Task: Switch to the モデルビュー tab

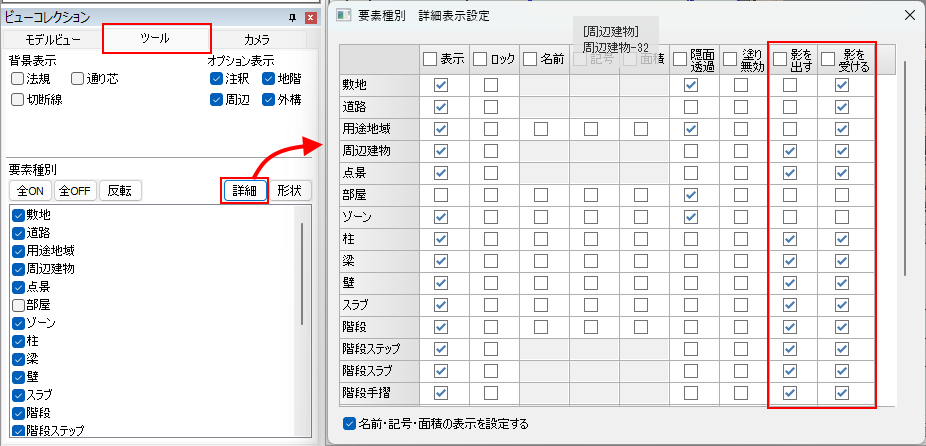Action: pos(54,39)
